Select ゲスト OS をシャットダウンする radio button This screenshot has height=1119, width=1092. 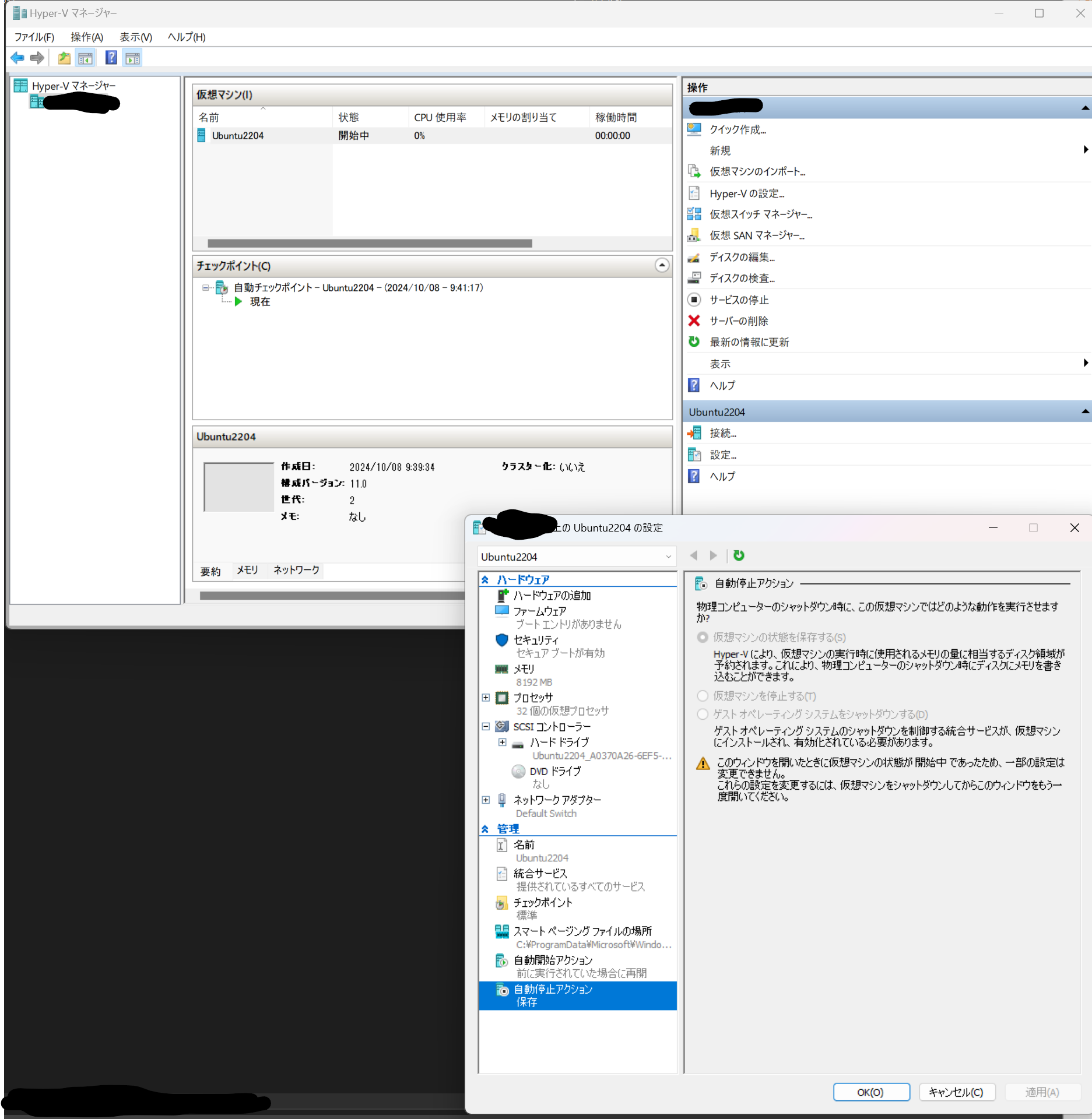(703, 714)
